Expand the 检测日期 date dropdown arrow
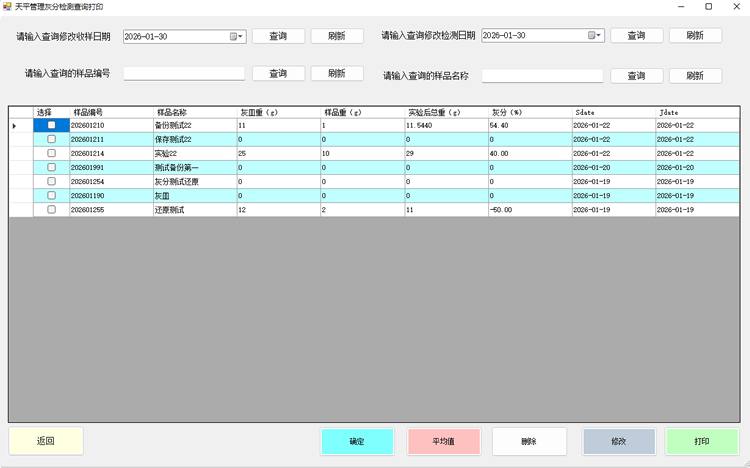This screenshot has width=750, height=468. [x=600, y=36]
